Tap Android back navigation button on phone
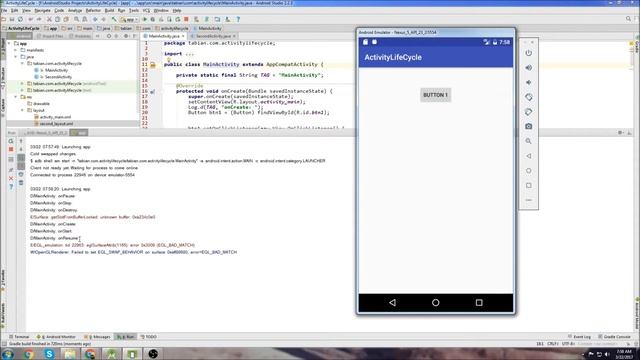Screen dimensions: 640x360 [392, 302]
